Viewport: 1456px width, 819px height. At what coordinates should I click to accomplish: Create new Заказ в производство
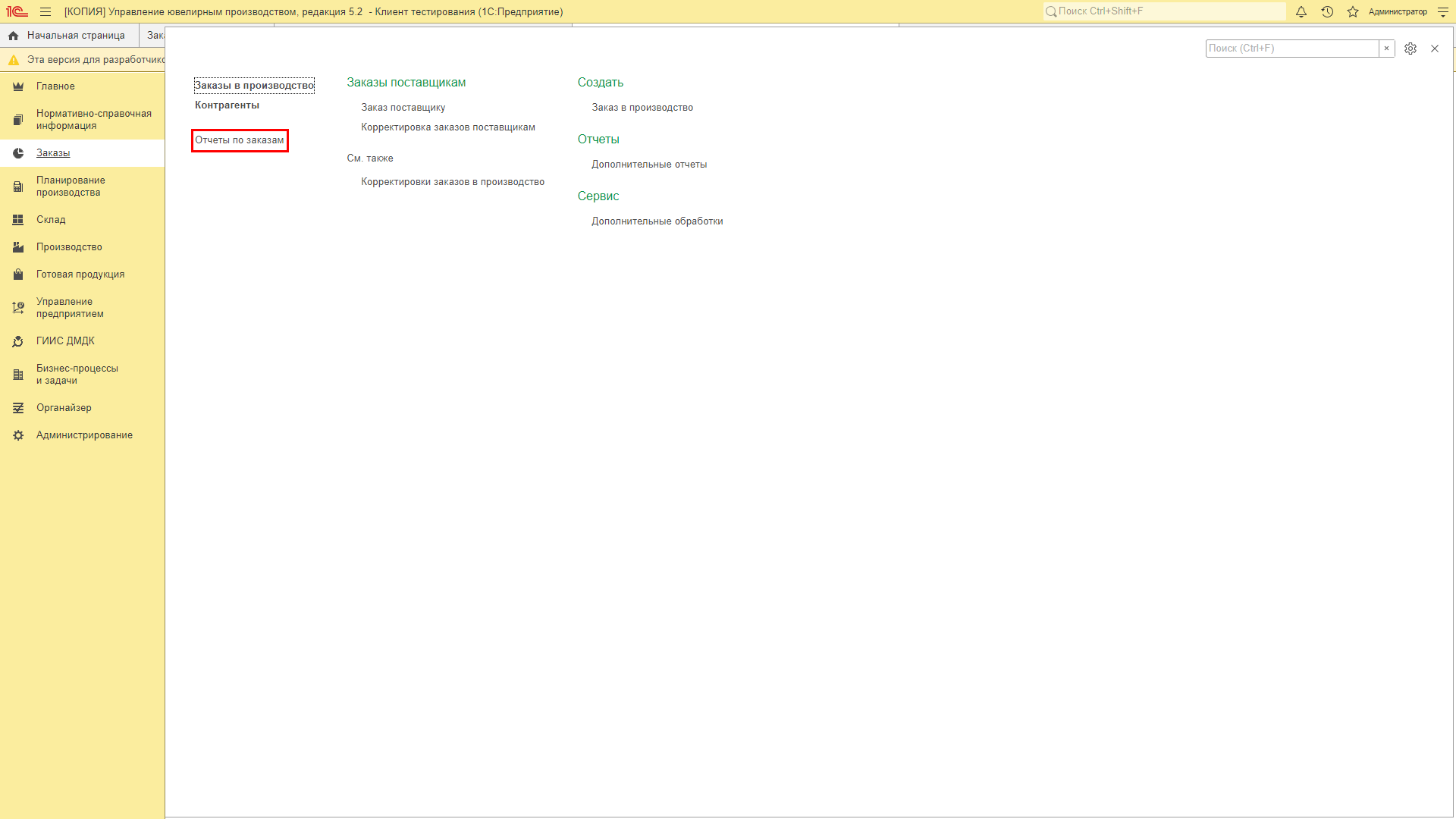[x=642, y=108]
